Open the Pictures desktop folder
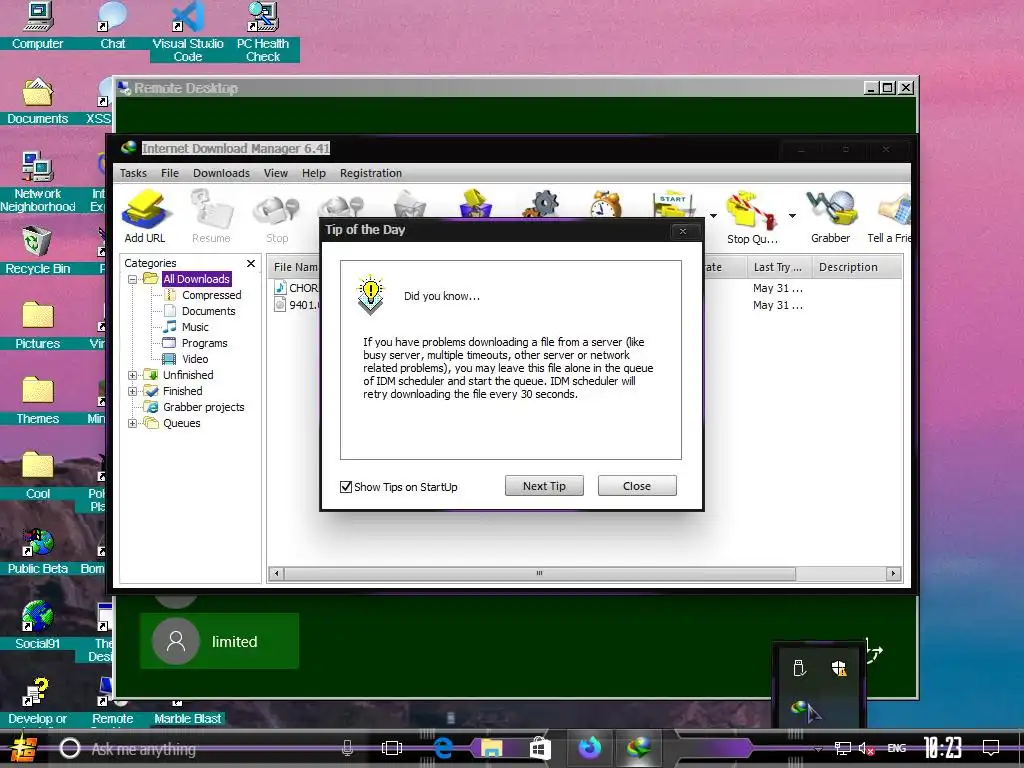Screen dimensions: 1024x768 38,316
